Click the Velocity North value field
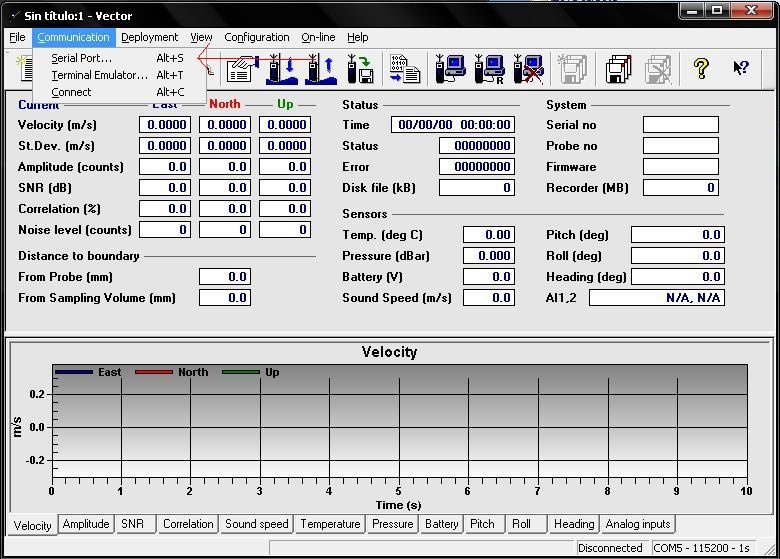 [x=225, y=124]
